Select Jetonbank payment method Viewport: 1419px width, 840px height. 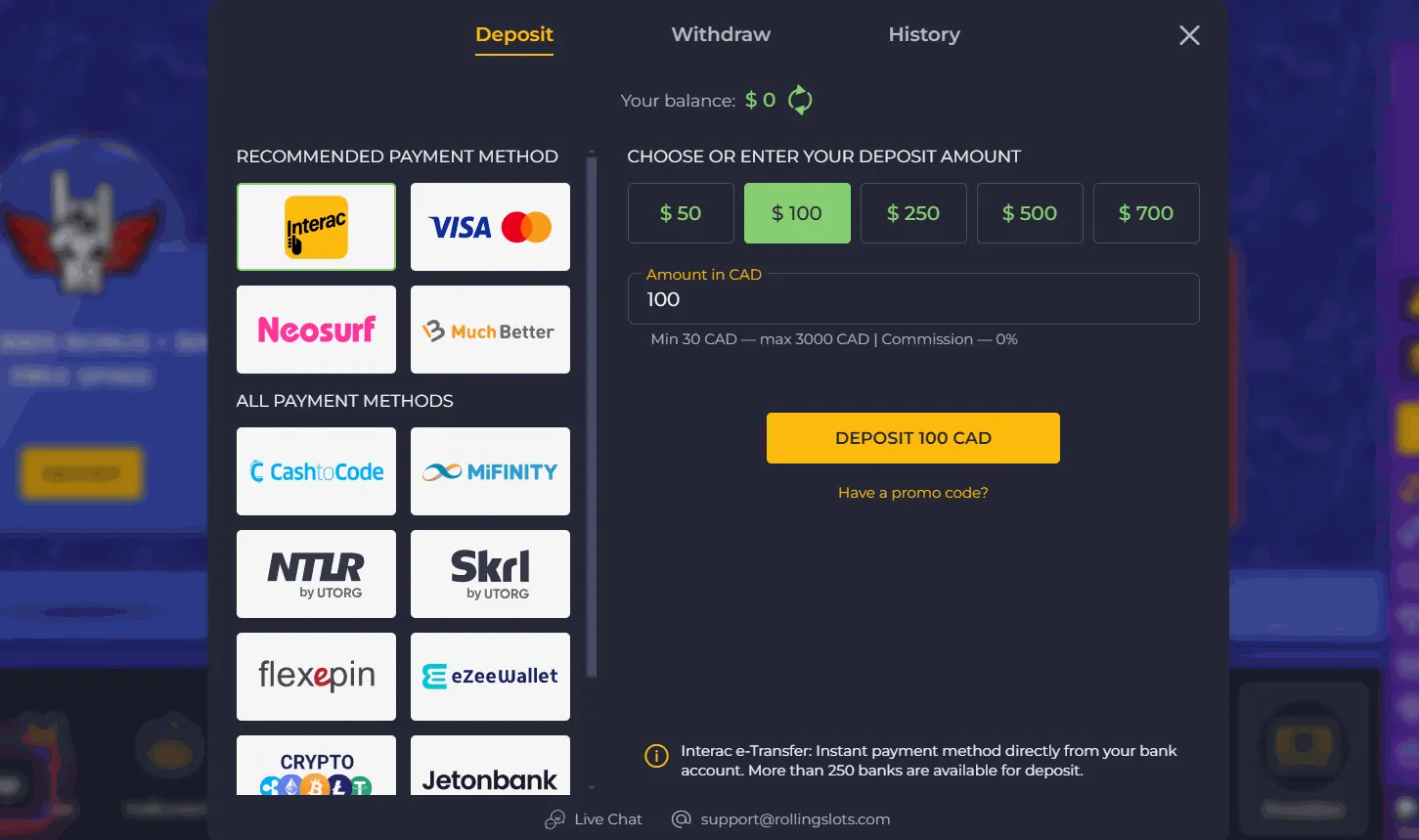pyautogui.click(x=490, y=766)
